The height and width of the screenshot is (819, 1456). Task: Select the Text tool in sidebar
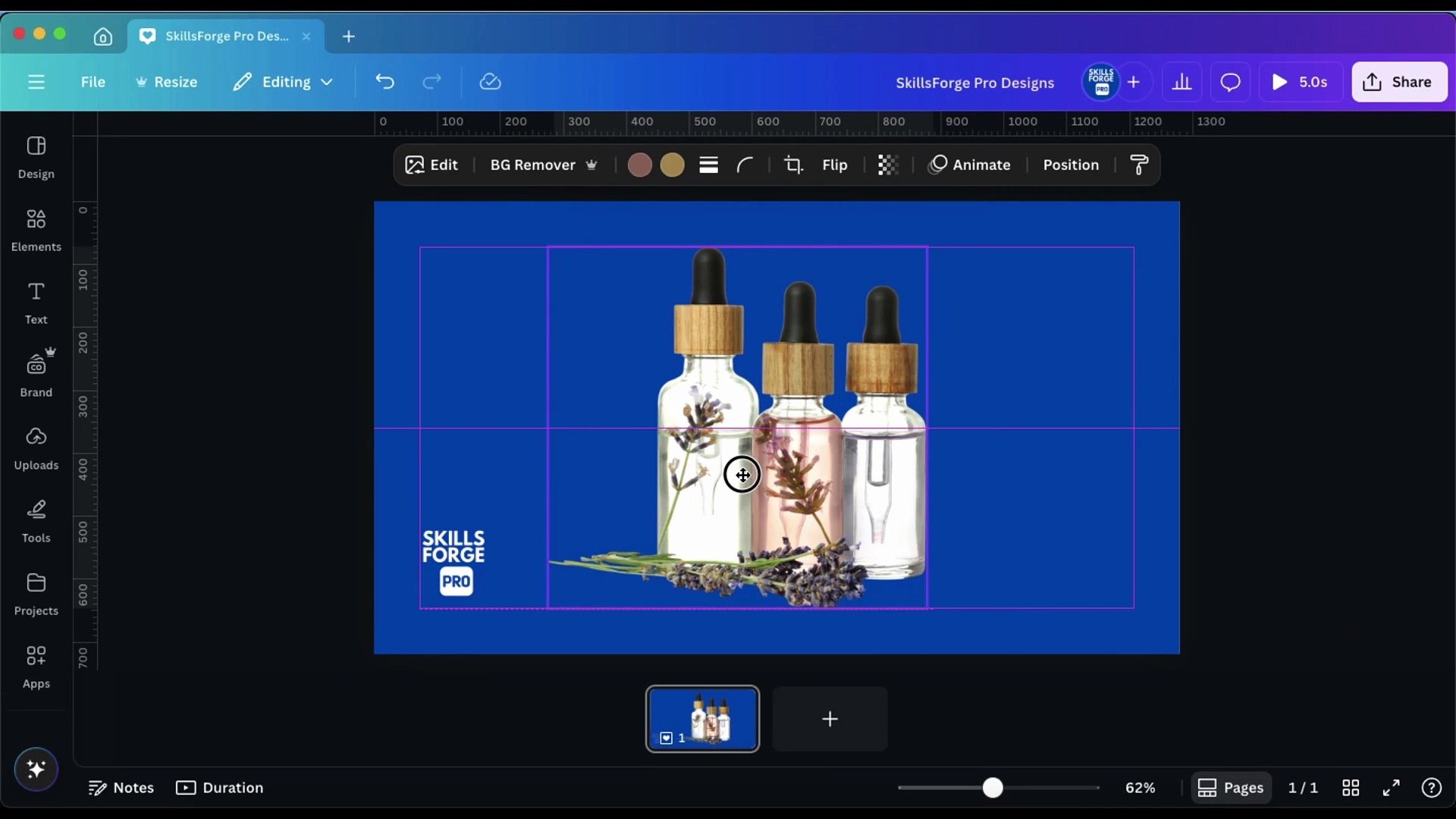pyautogui.click(x=36, y=302)
